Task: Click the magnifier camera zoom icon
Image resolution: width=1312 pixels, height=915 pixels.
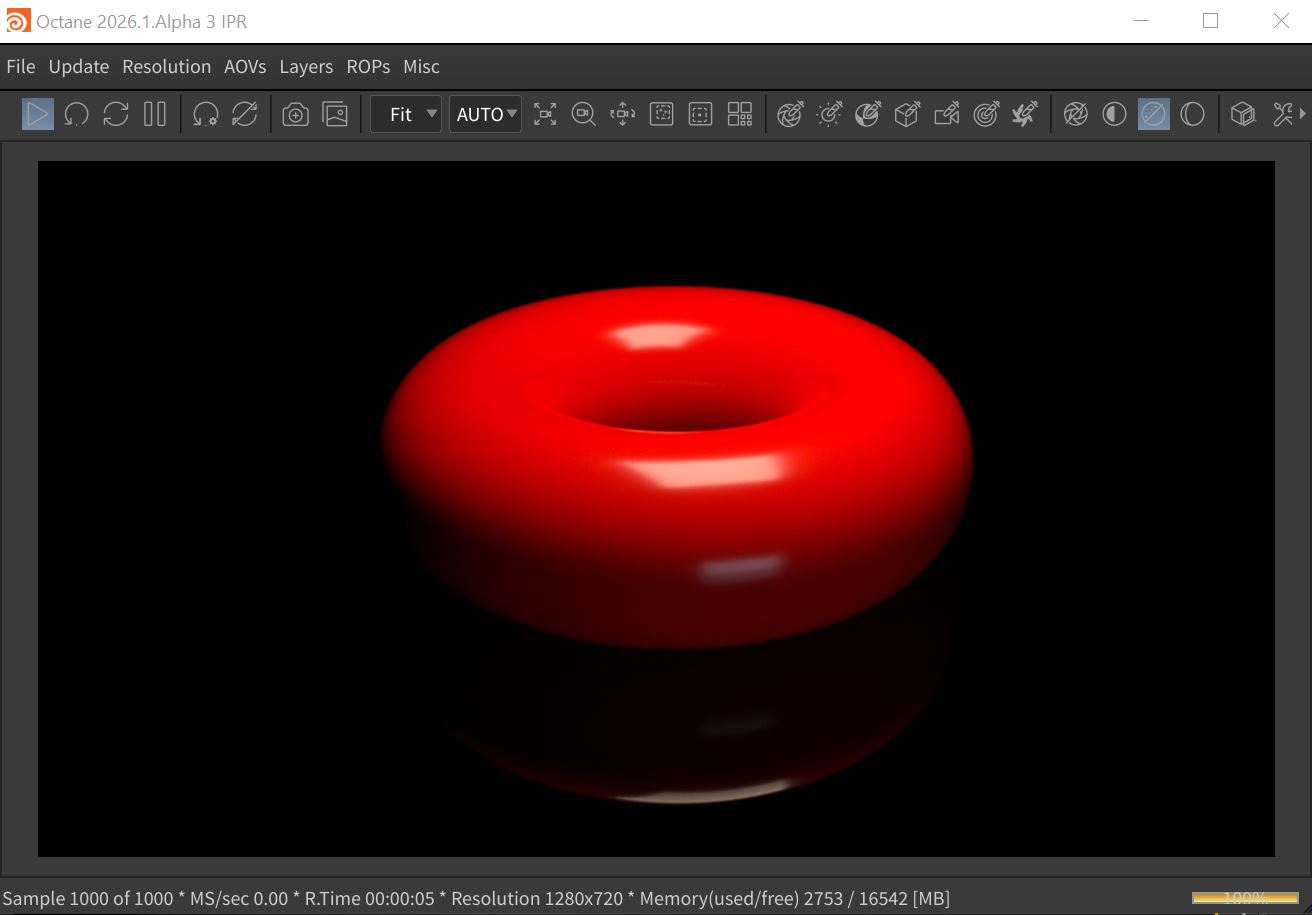Action: tap(583, 114)
